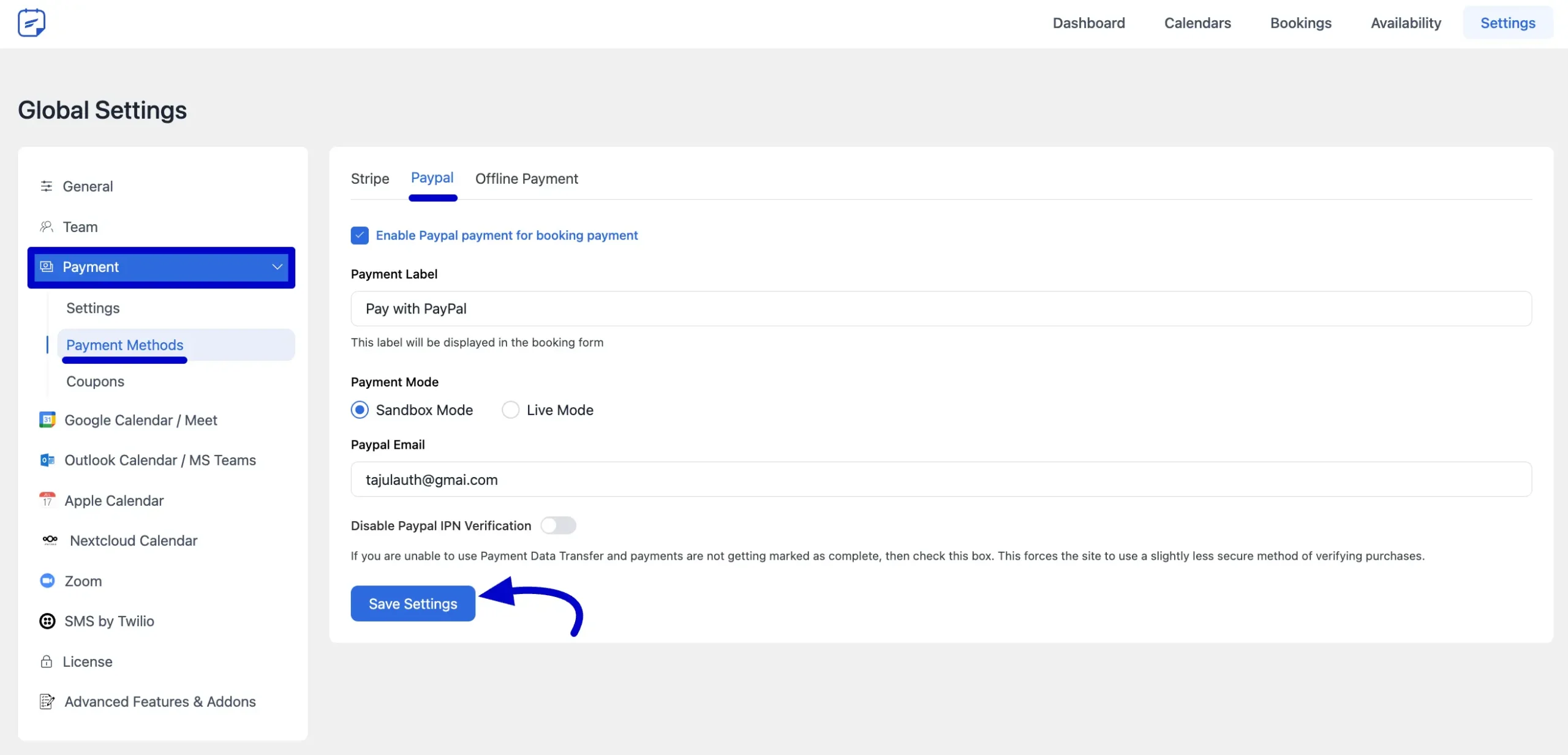Click the License lock icon
Screen dimensions: 1568x755
47,661
